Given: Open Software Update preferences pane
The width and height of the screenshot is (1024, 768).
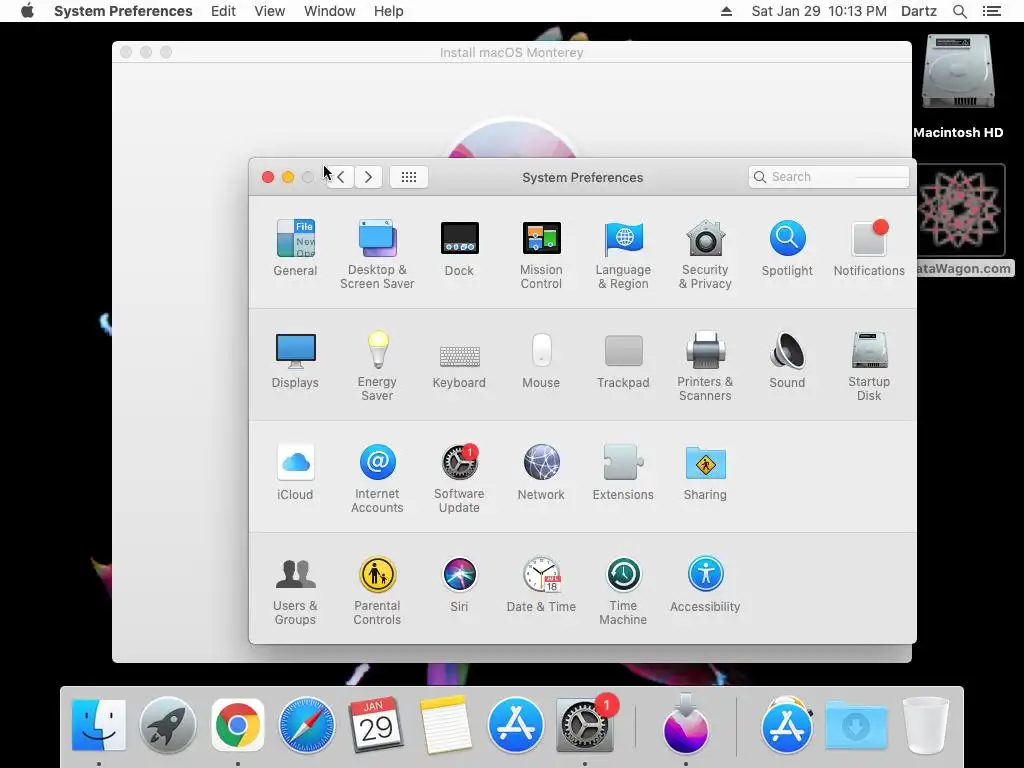Looking at the screenshot, I should (459, 479).
